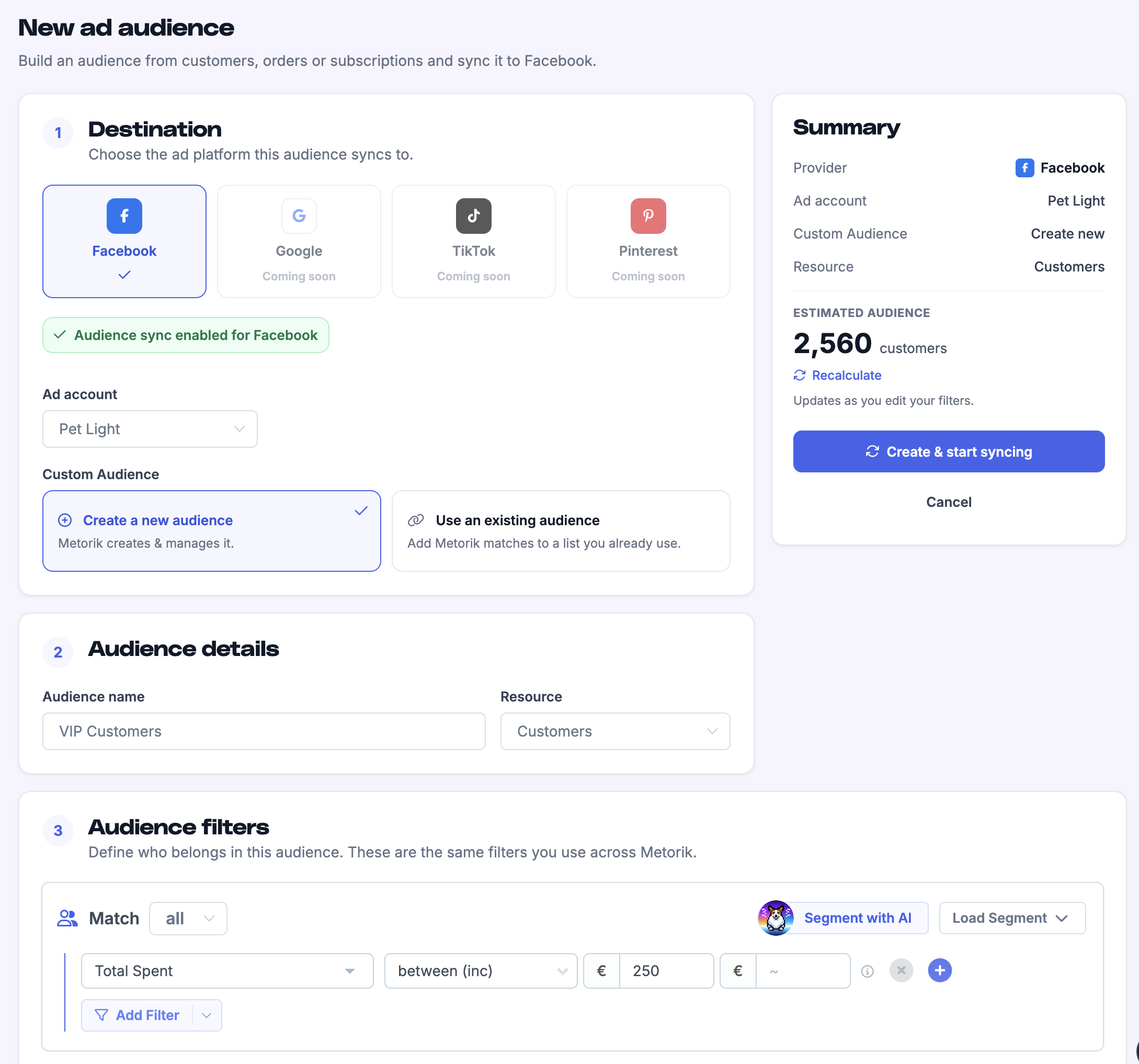The width and height of the screenshot is (1139, 1064).
Task: Select Create a new audience option
Action: point(212,531)
